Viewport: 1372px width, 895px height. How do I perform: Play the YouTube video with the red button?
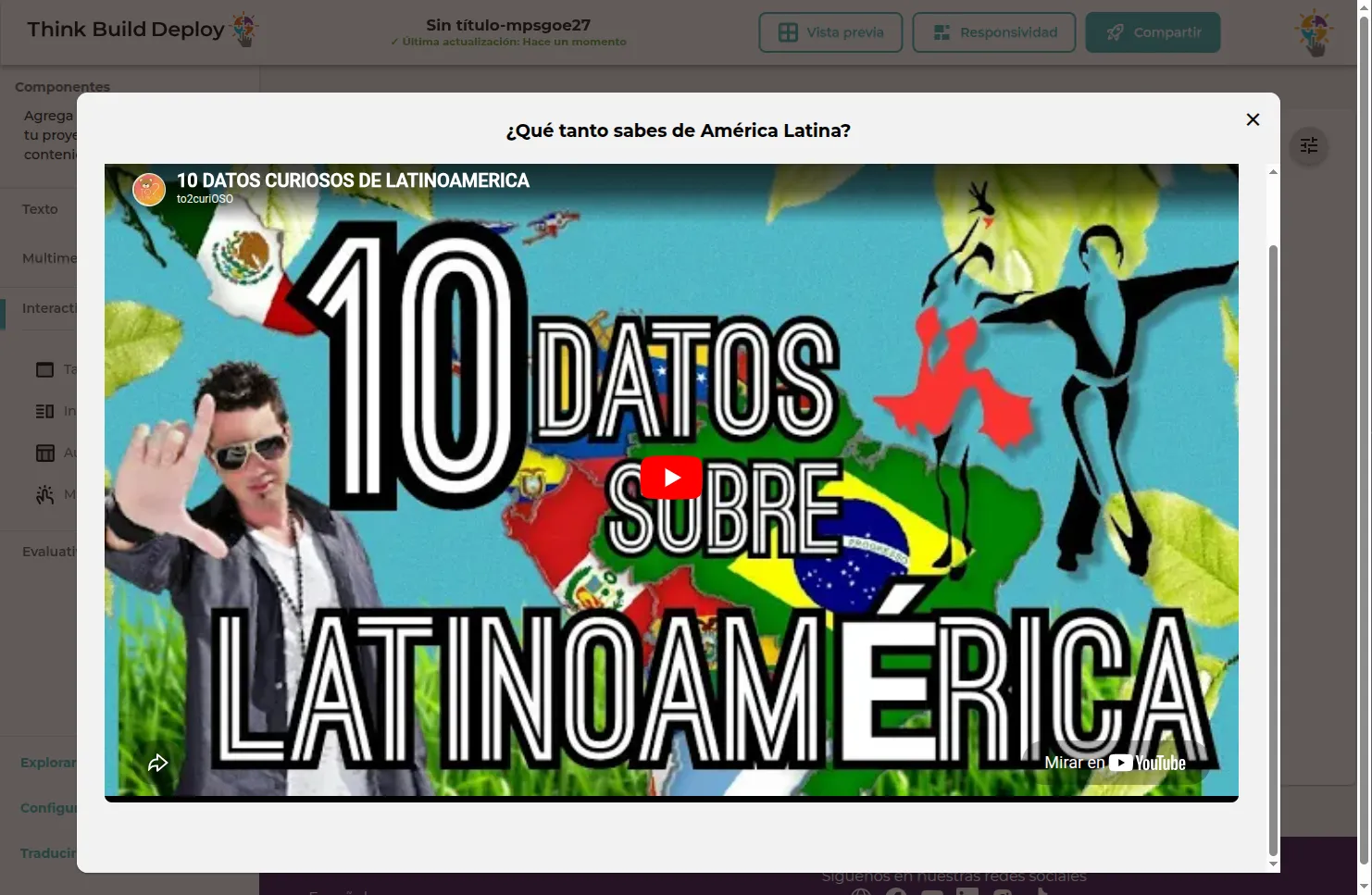671,478
